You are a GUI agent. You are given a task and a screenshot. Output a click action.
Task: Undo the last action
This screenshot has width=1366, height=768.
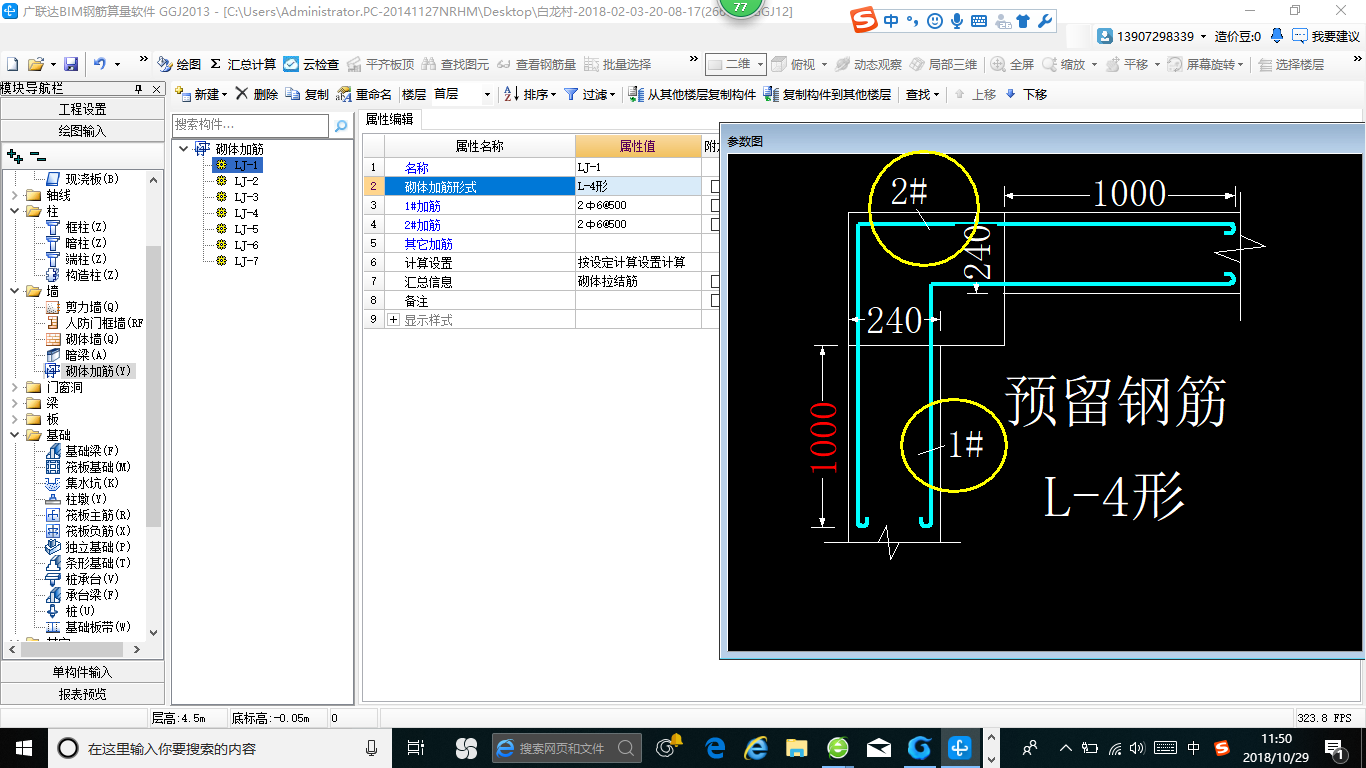point(100,64)
